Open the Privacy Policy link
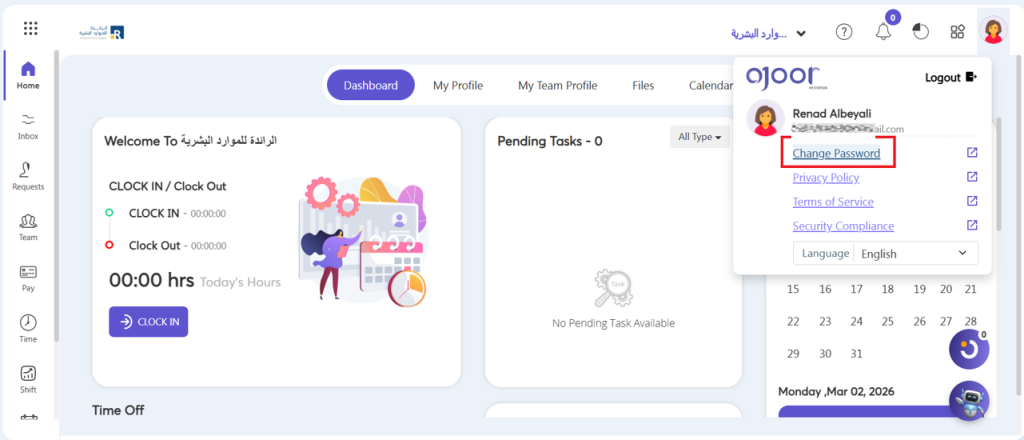This screenshot has width=1024, height=440. point(825,178)
